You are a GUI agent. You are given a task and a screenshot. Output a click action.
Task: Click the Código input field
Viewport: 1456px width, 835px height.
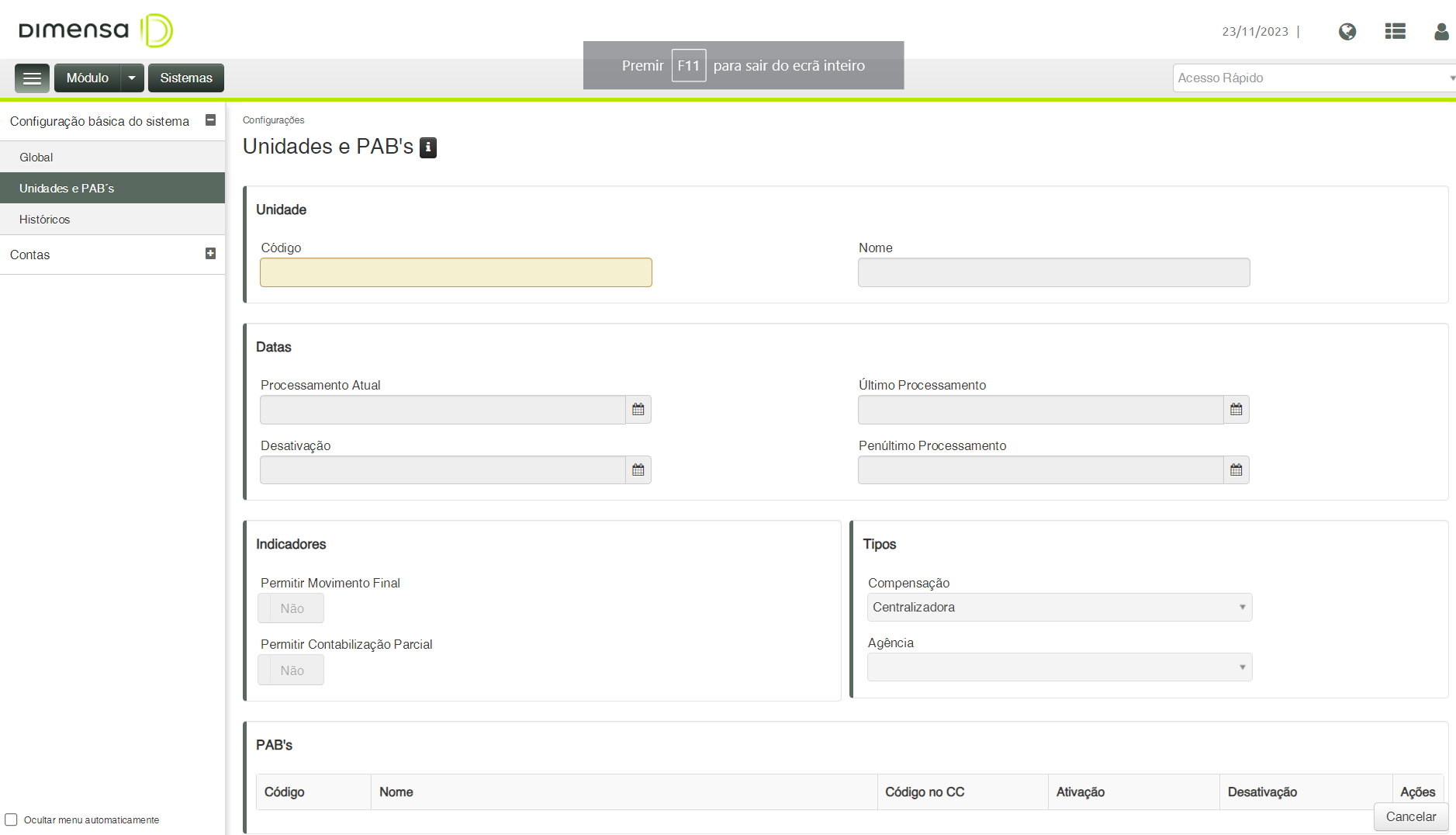455,272
